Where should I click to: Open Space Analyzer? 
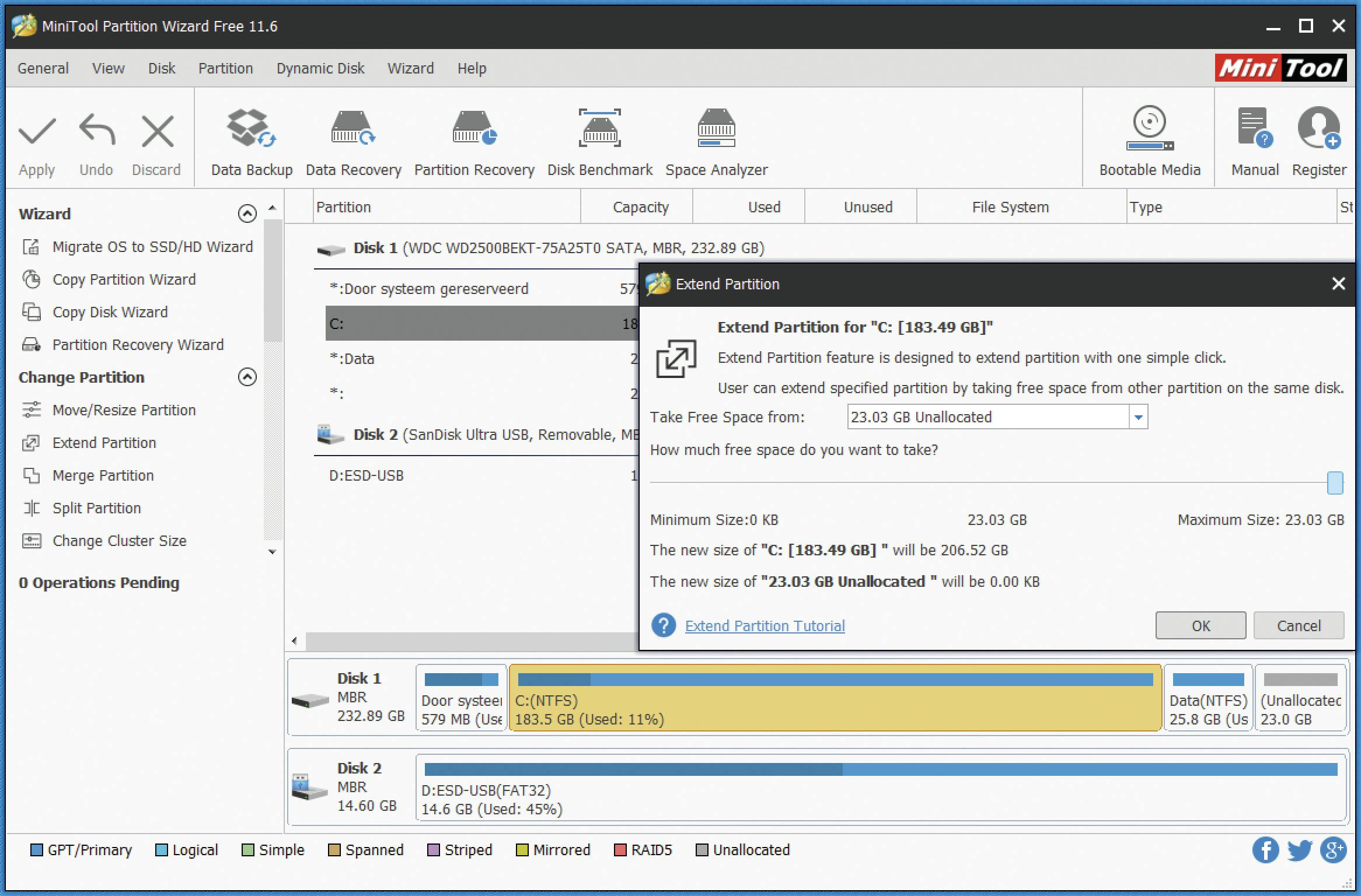point(716,142)
